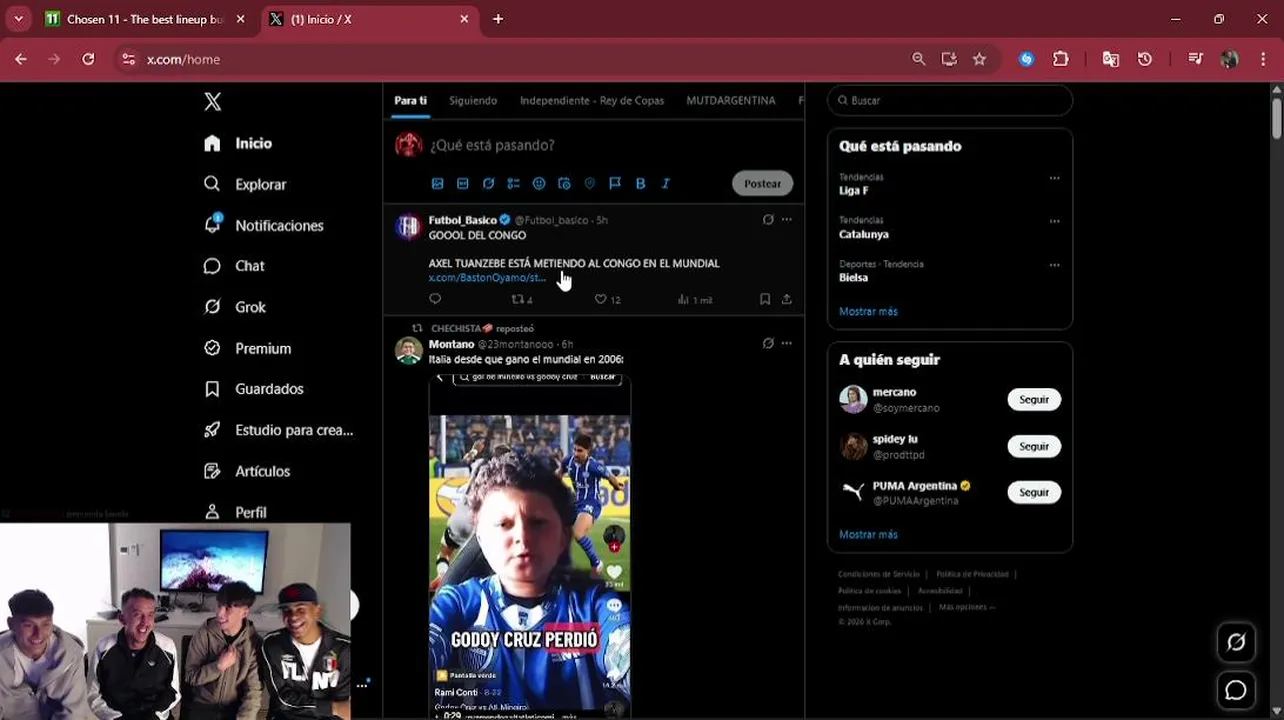1284x720 pixels.
Task: Apply bold formatting in composer
Action: [640, 183]
